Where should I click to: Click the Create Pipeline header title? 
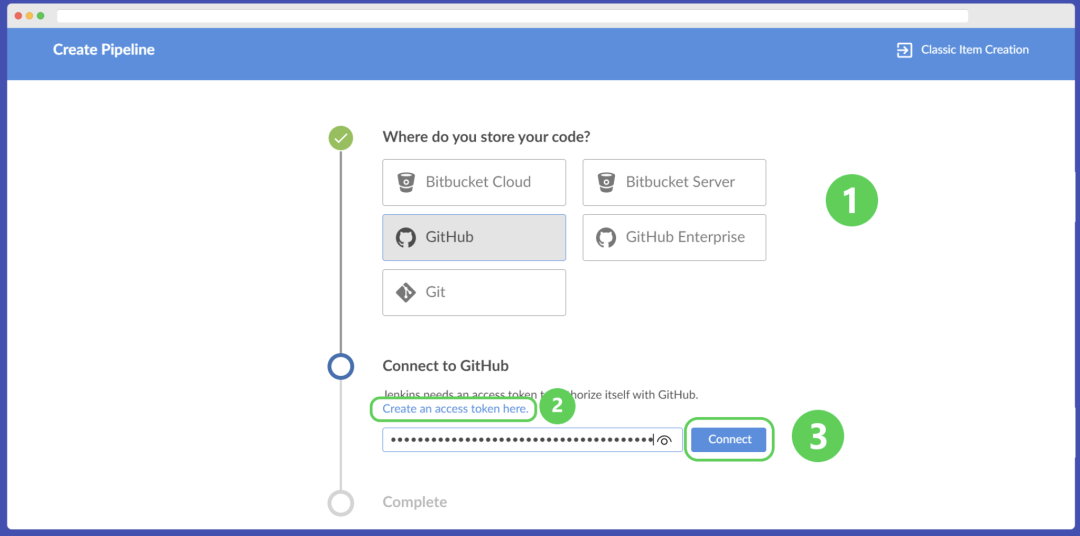click(x=104, y=50)
